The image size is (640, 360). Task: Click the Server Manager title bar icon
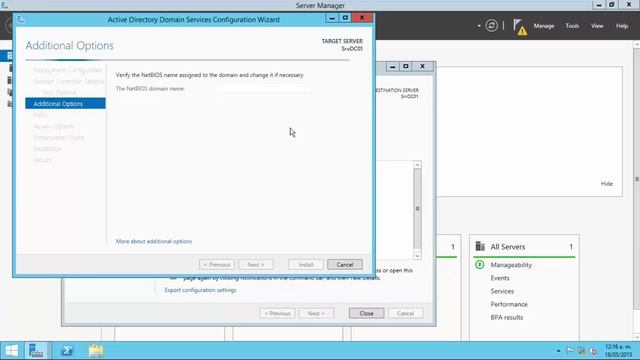pyautogui.click(x=4, y=5)
